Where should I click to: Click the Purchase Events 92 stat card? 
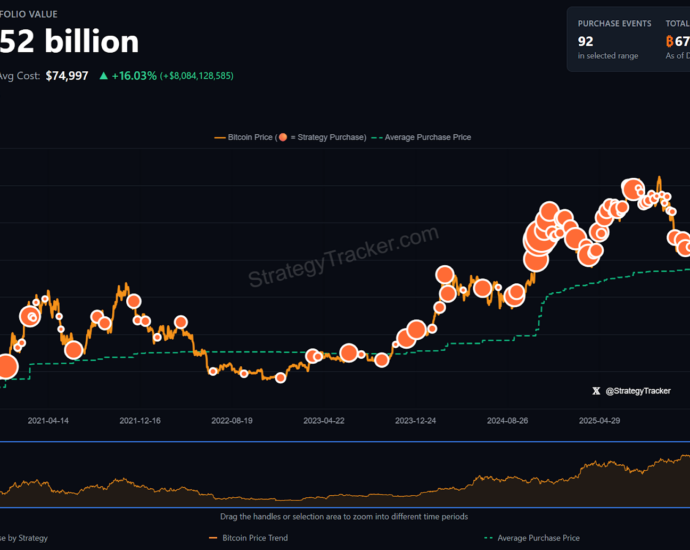point(614,40)
